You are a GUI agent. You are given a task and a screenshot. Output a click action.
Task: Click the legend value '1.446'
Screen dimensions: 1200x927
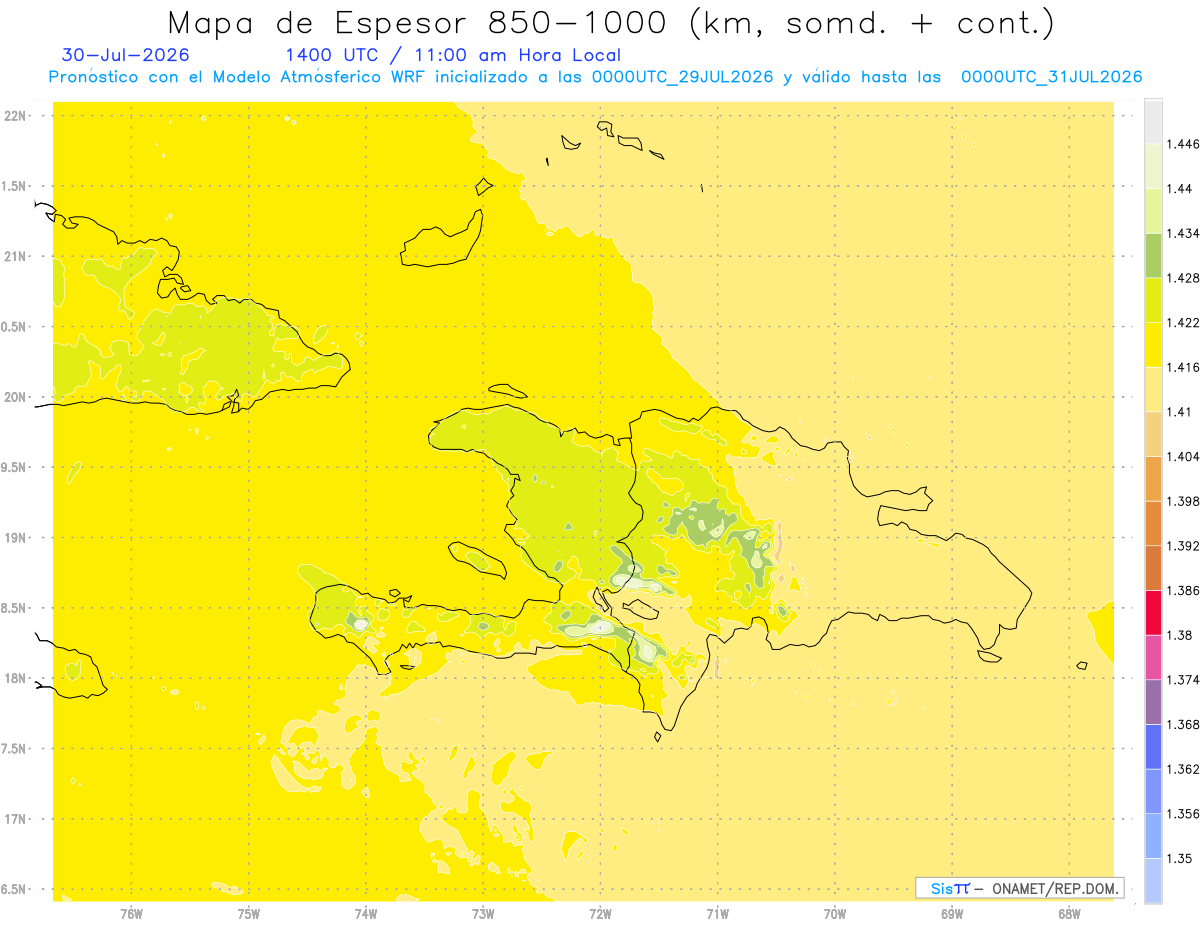pyautogui.click(x=1185, y=144)
